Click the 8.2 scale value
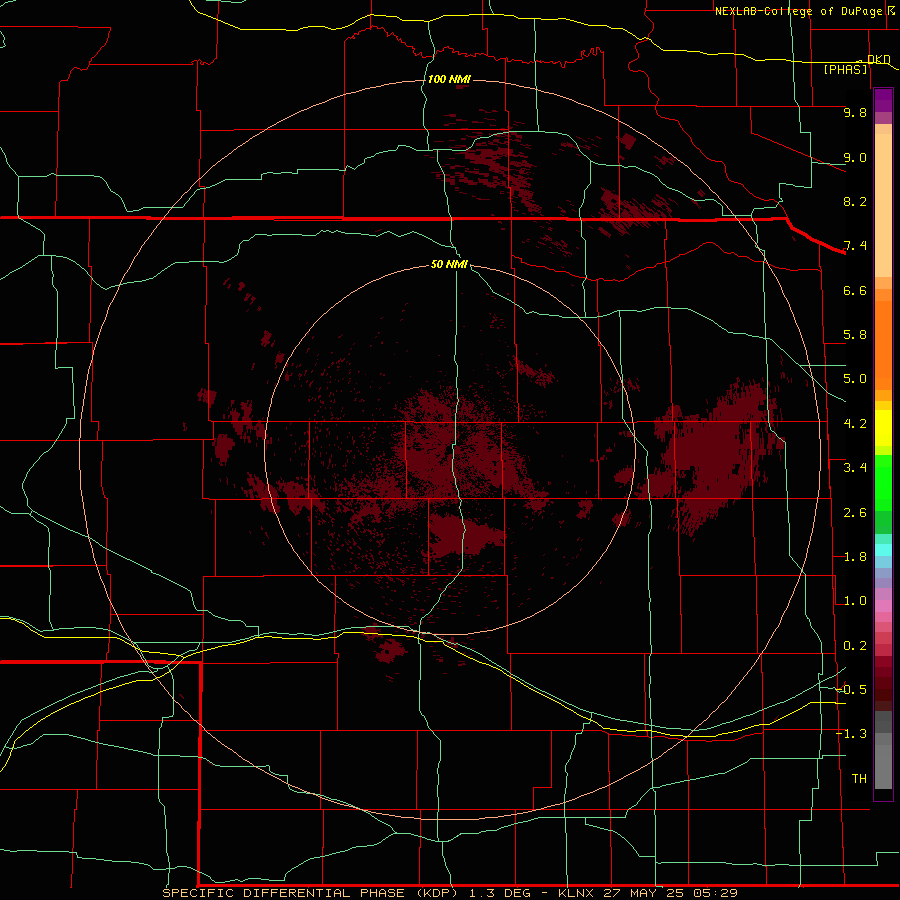Viewport: 900px width, 900px height. pyautogui.click(x=855, y=201)
